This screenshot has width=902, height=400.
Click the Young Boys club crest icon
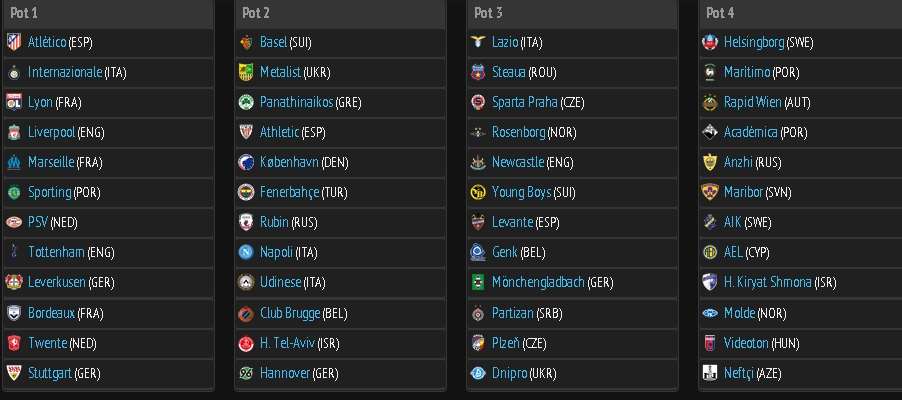point(478,192)
